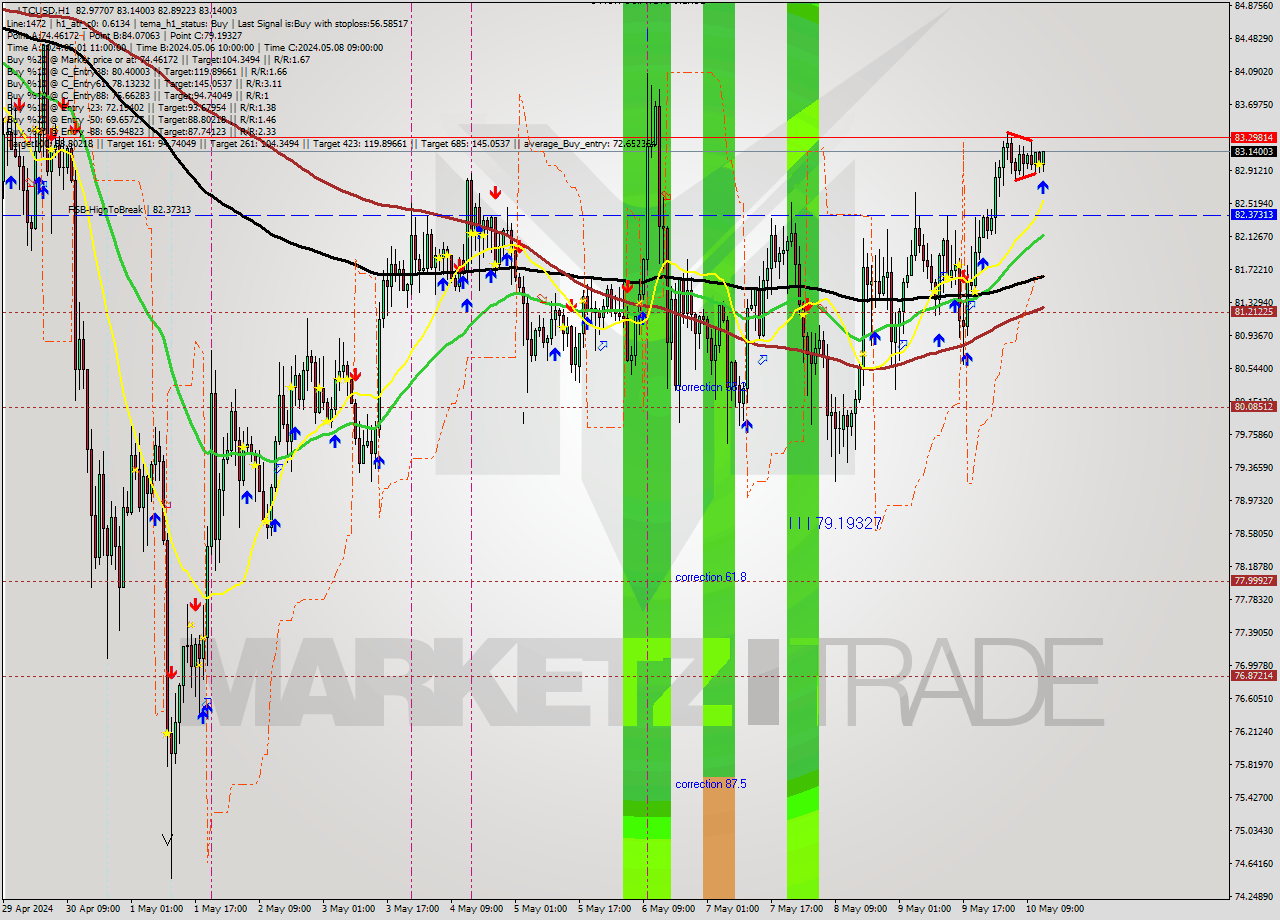Click the black down arrow at the chart low
This screenshot has width=1280, height=920.
coord(167,838)
